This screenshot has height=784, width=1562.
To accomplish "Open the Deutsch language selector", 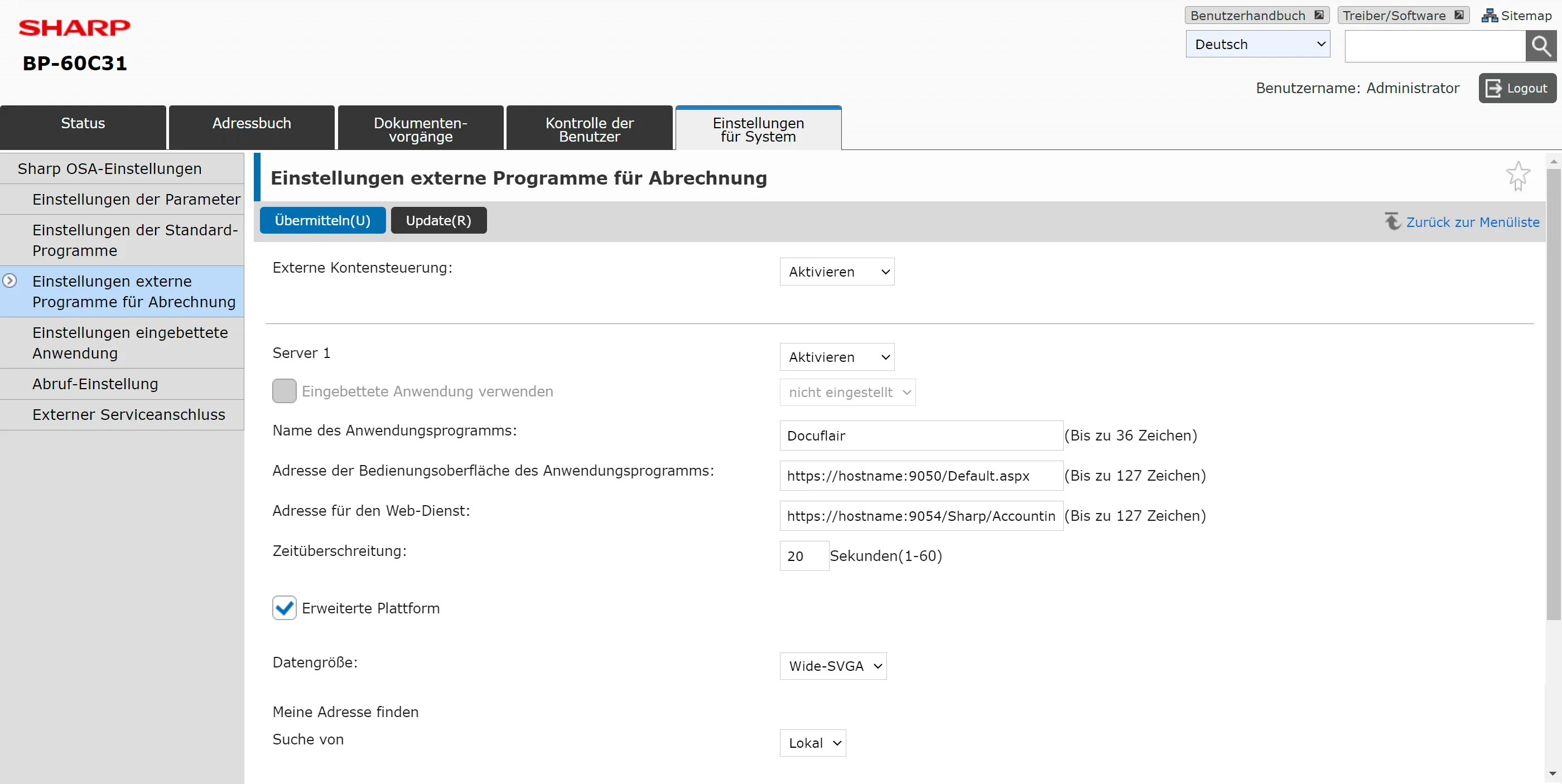I will pyautogui.click(x=1257, y=44).
